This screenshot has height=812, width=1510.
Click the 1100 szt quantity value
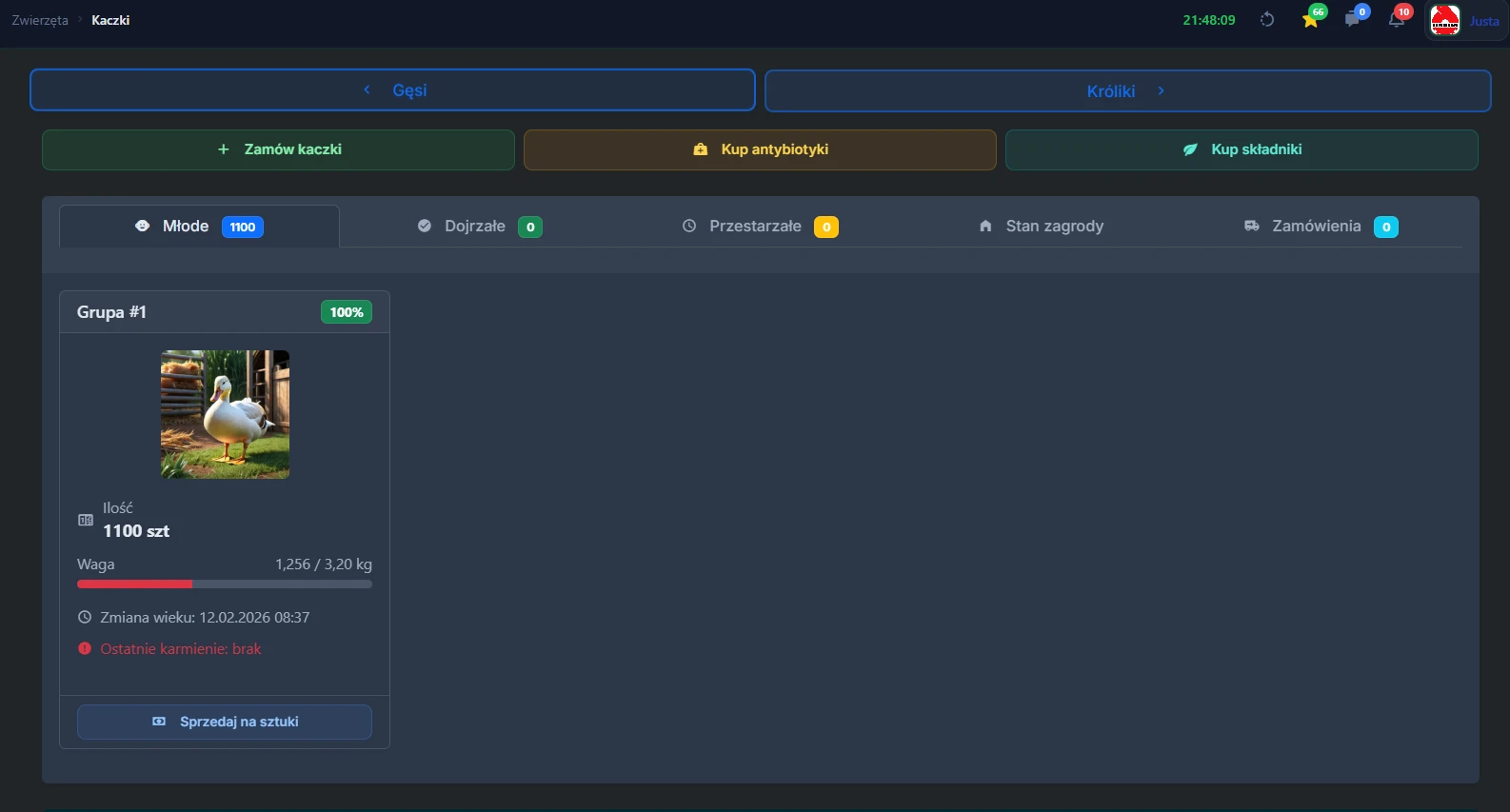coord(136,531)
